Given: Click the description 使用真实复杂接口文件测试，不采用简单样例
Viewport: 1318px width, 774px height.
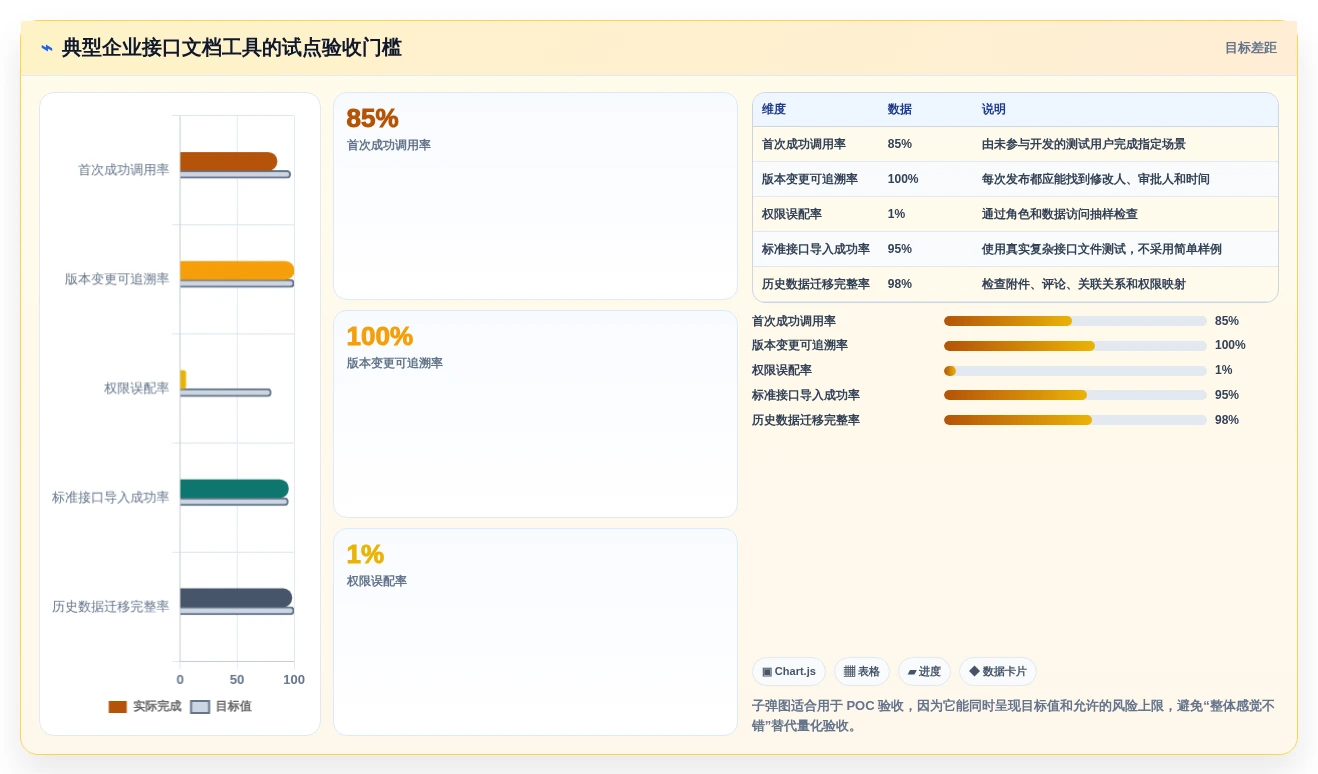Looking at the screenshot, I should (1102, 249).
